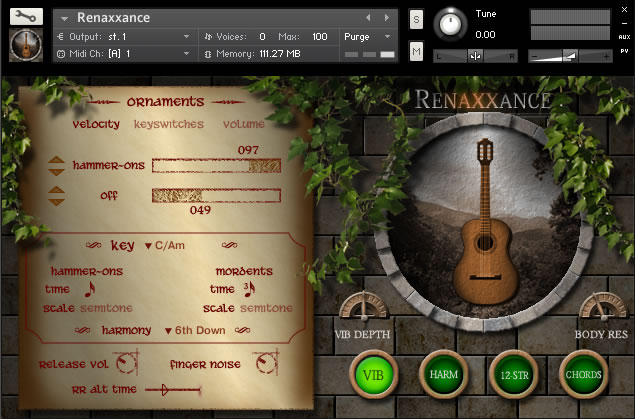Image resolution: width=635 pixels, height=419 pixels.
Task: Toggle the CHORDS button
Action: click(x=584, y=375)
